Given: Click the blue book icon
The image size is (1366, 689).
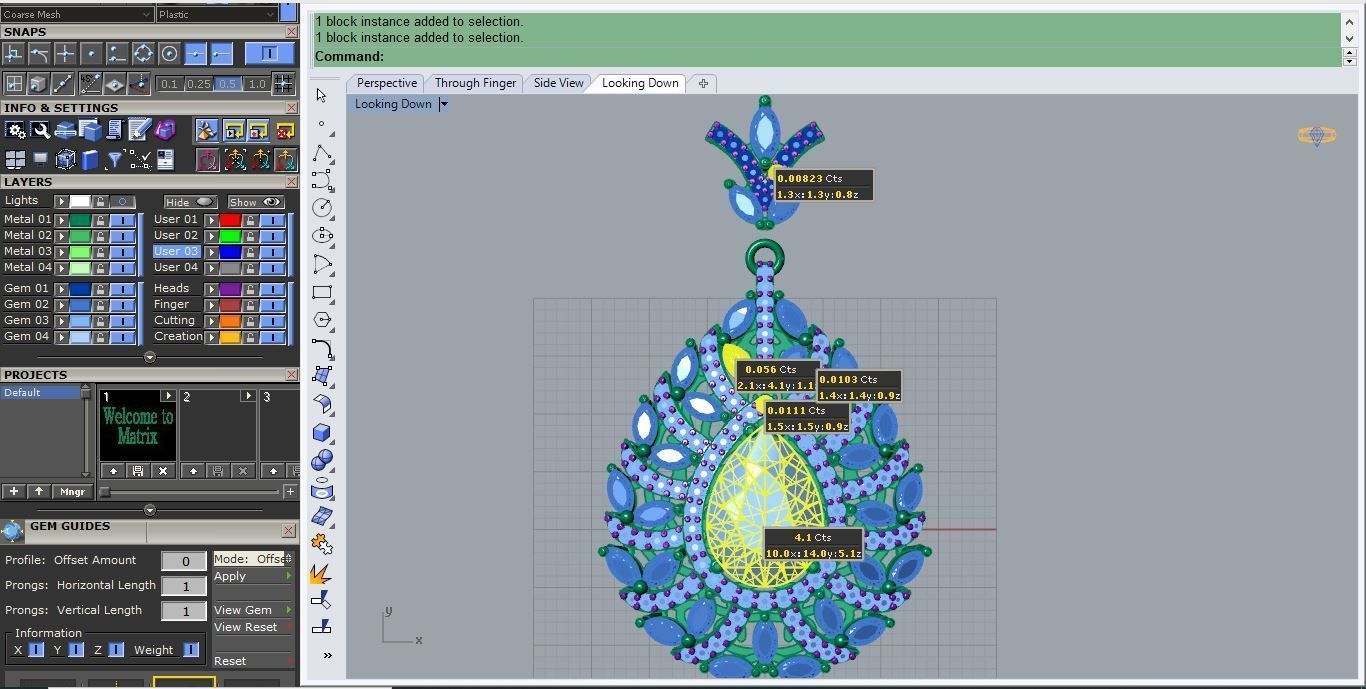Looking at the screenshot, I should pyautogui.click(x=90, y=160).
